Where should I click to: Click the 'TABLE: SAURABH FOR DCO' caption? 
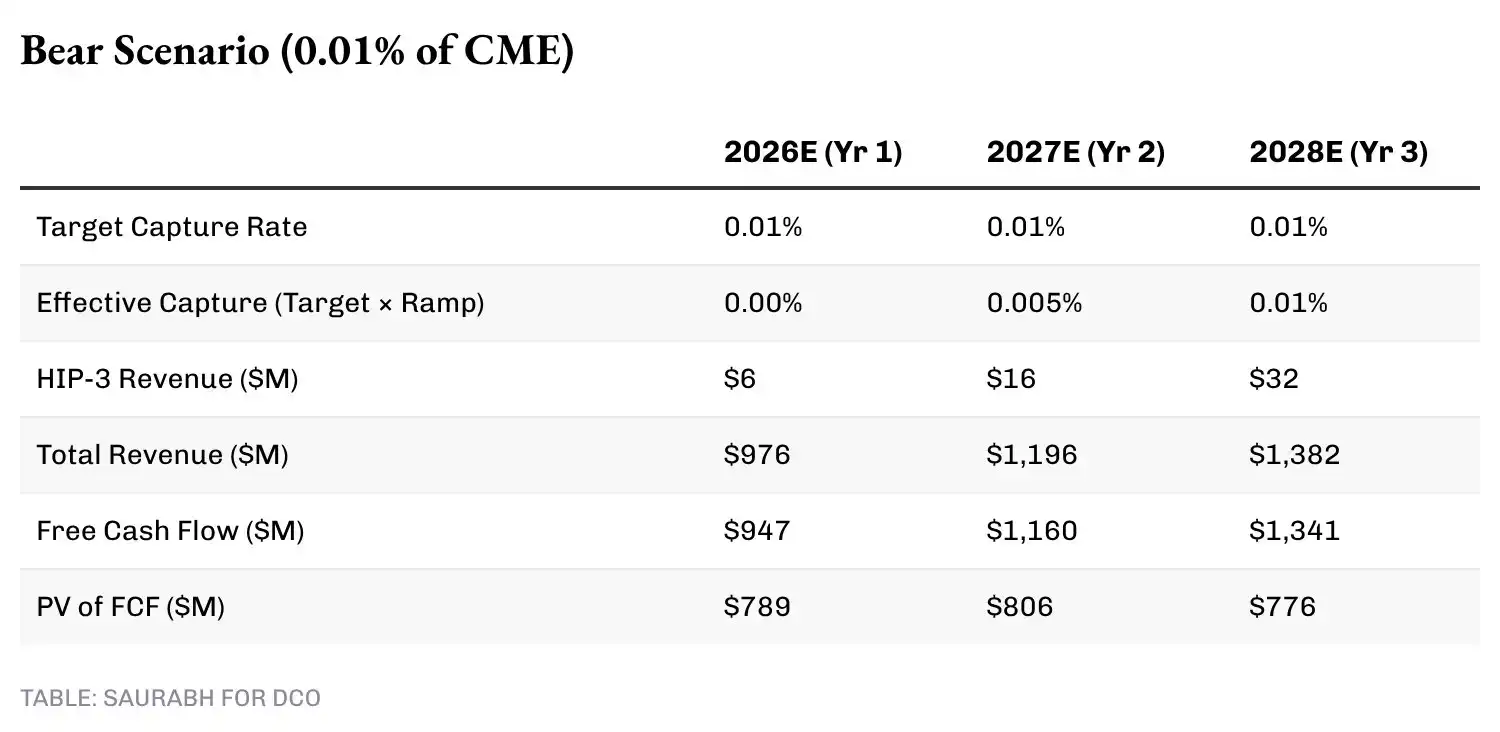[x=171, y=698]
